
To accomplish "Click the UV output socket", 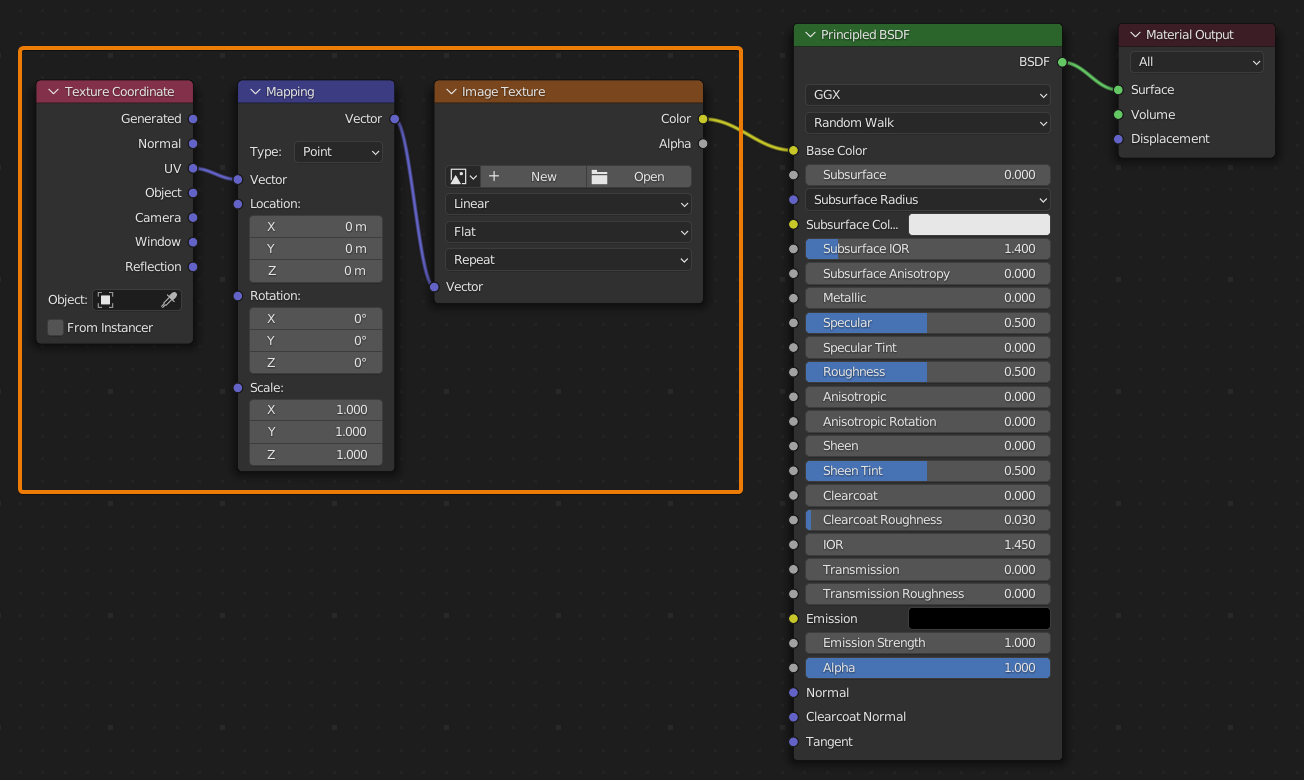I will (193, 168).
